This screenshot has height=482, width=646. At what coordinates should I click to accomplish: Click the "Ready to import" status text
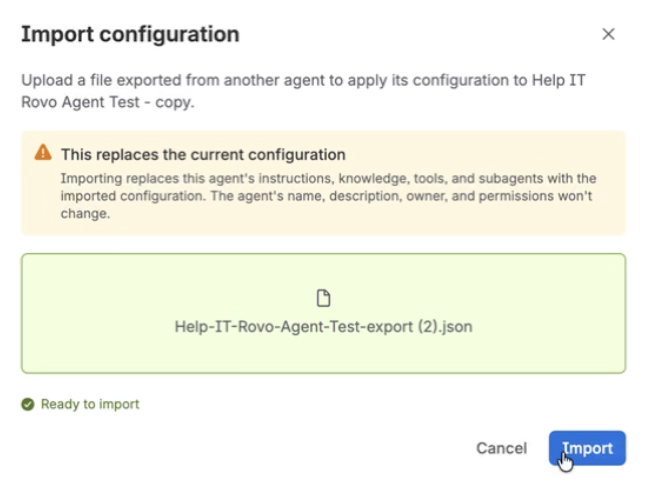click(x=90, y=404)
